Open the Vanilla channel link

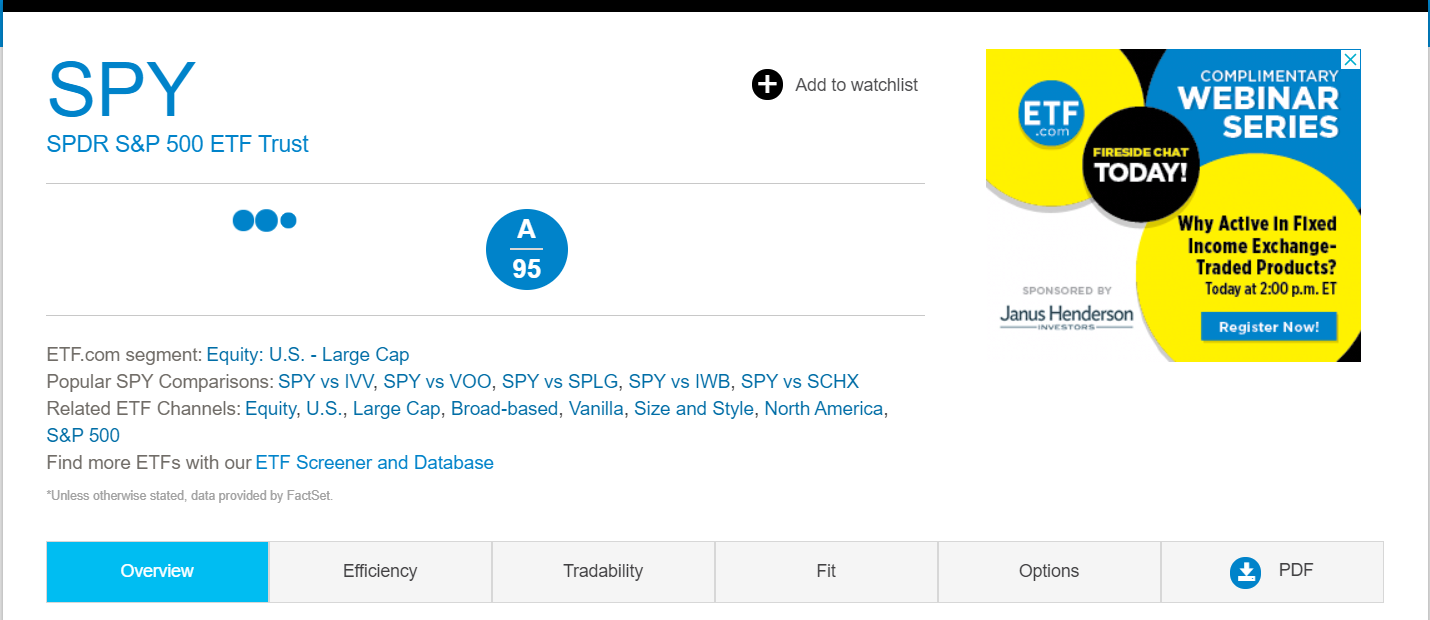click(596, 409)
